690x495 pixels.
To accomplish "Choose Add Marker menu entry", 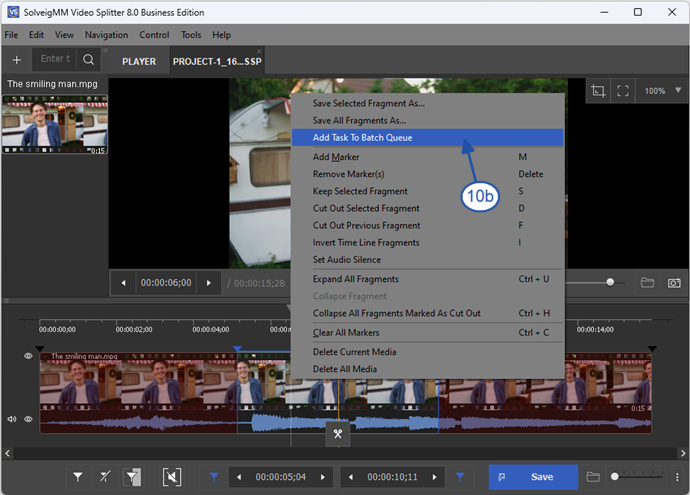I will pos(427,157).
